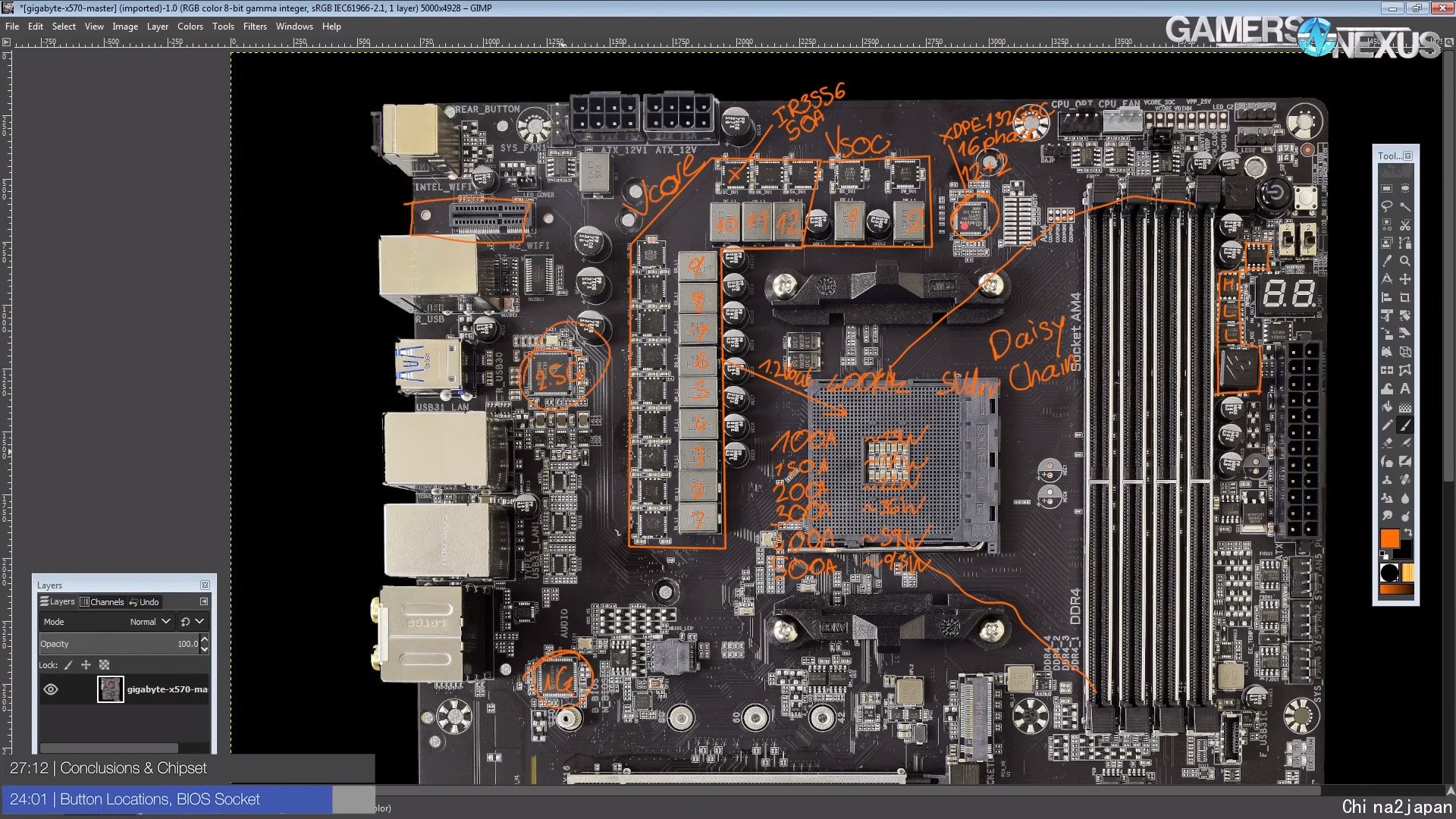Screen dimensions: 1456x819
Task: Select the active Paintbrush tool
Action: point(1405,425)
